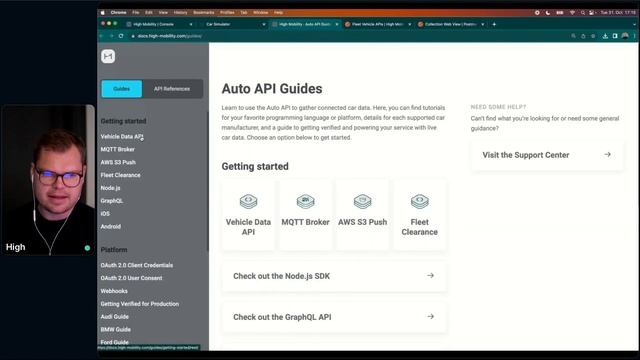Click the browser forward arrow
This screenshot has height=360, width=640.
(x=111, y=36)
